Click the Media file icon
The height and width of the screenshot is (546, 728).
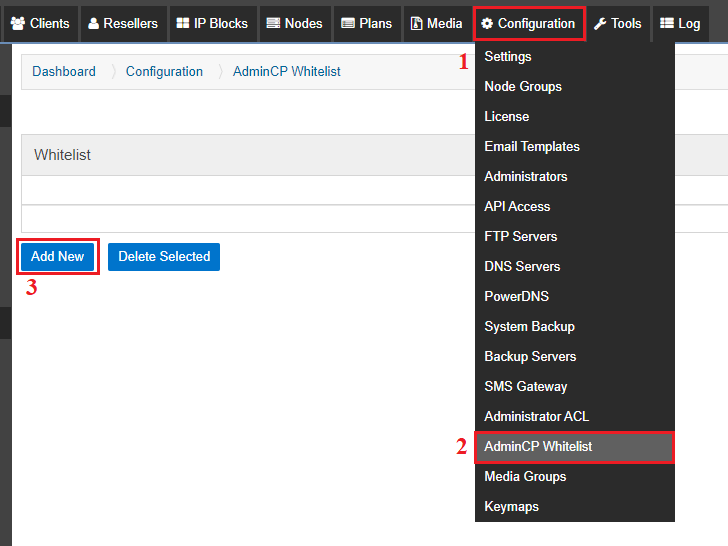(416, 23)
